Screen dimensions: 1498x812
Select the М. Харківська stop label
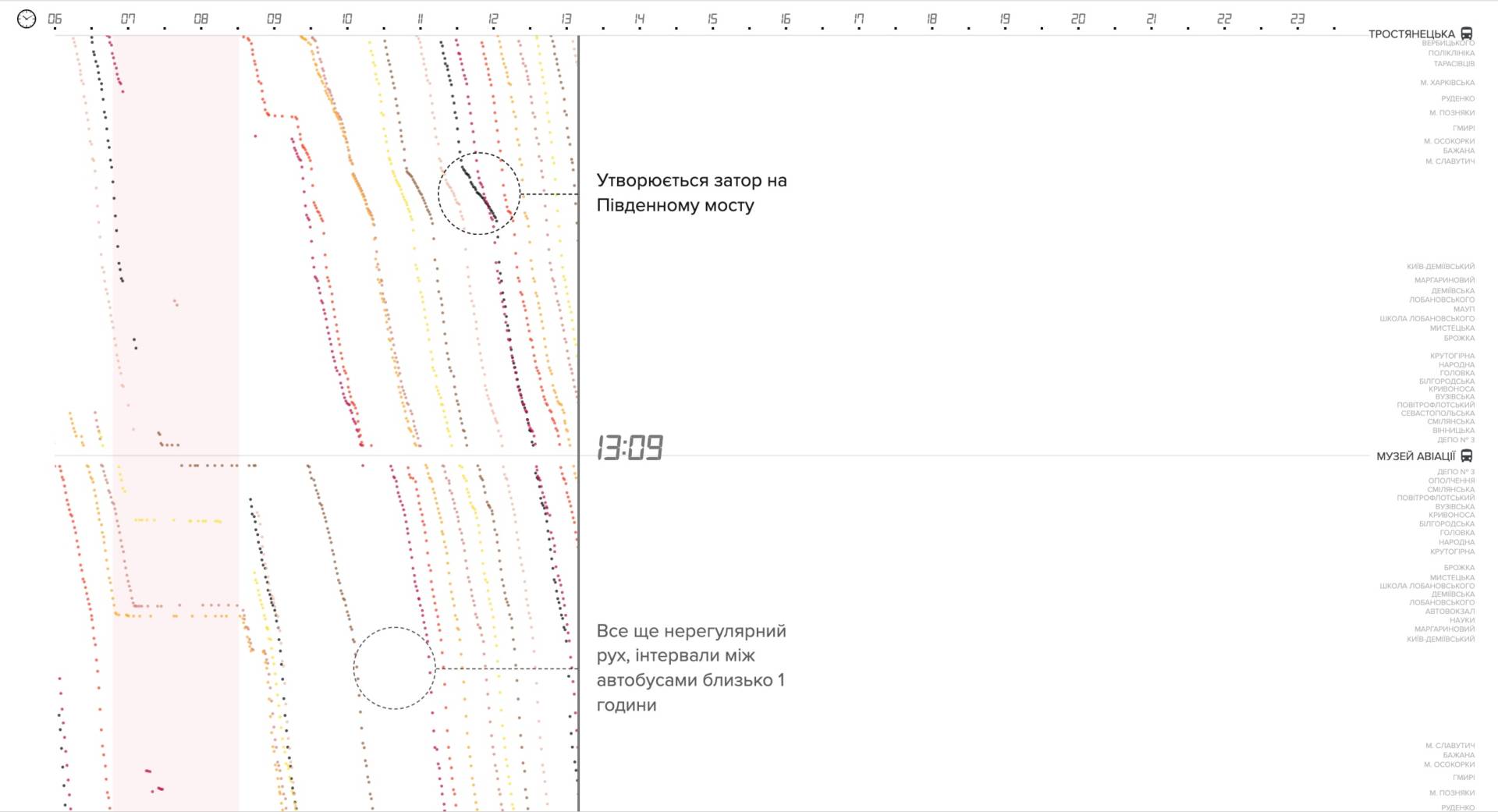point(1447,83)
